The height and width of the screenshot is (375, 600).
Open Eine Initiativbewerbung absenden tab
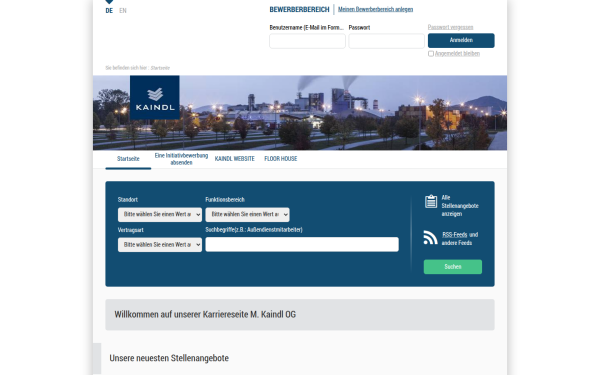click(x=181, y=159)
